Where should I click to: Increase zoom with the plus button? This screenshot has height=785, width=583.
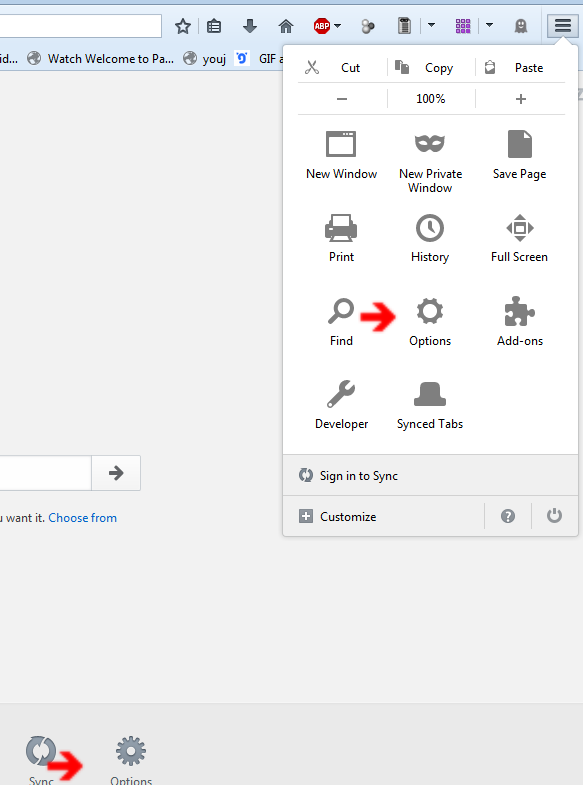tap(520, 99)
